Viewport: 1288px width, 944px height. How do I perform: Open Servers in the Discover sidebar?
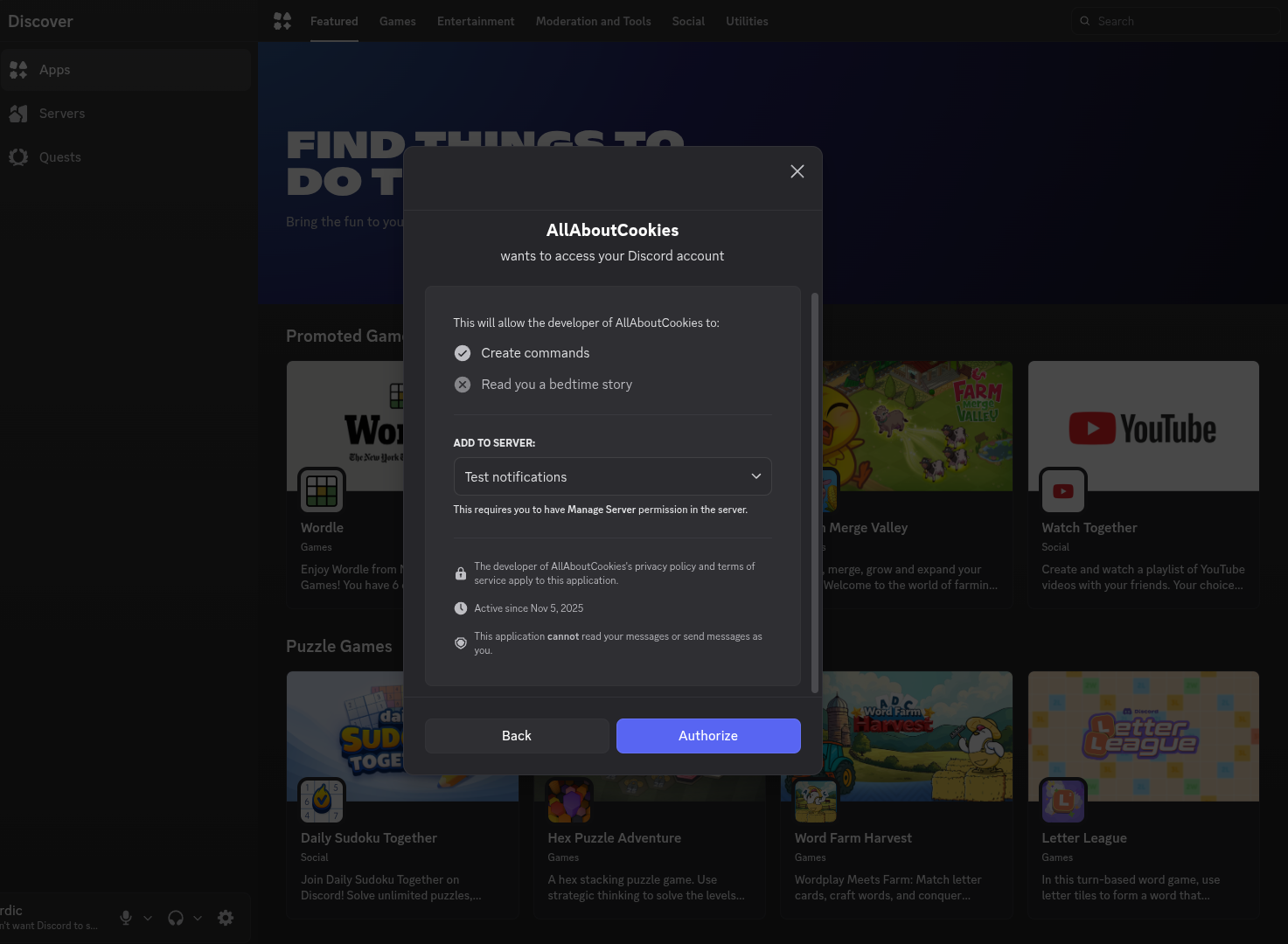(x=61, y=114)
